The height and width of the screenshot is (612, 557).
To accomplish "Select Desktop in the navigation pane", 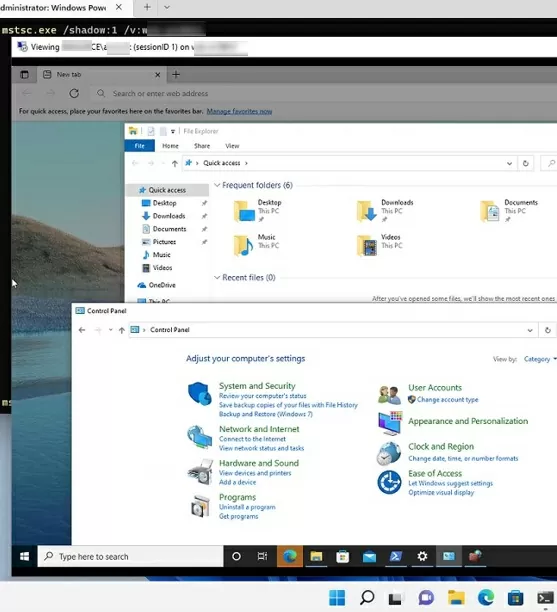I will click(164, 203).
